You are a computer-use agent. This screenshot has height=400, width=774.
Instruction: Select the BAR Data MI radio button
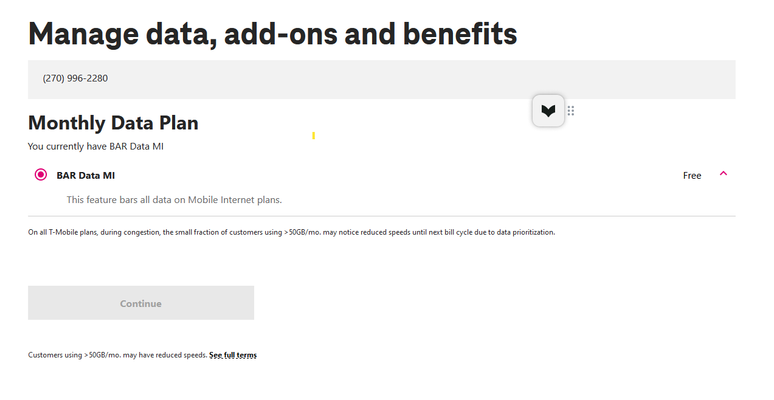pos(40,174)
